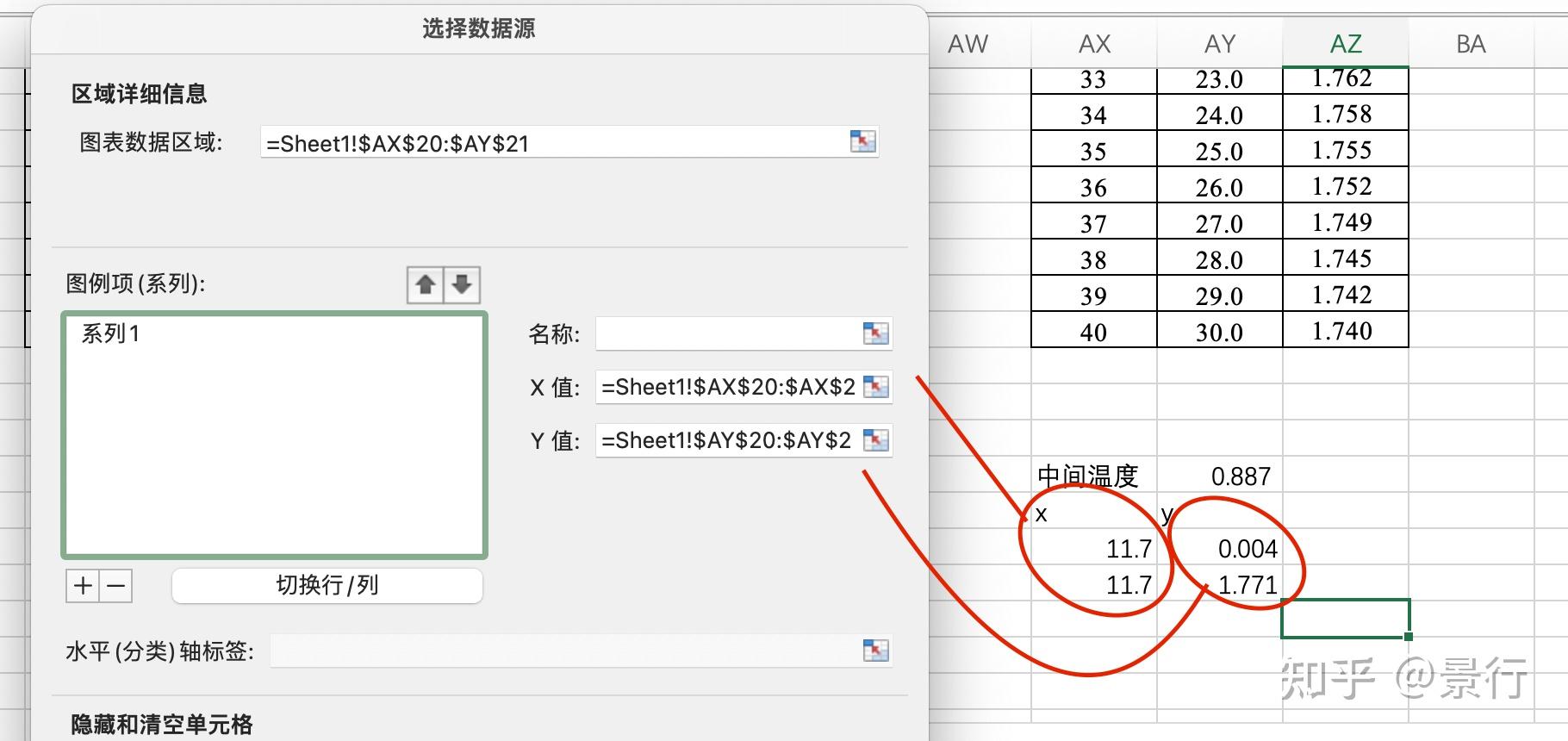Click cell containing 35
The width and height of the screenshot is (1568, 741).
click(x=1094, y=149)
